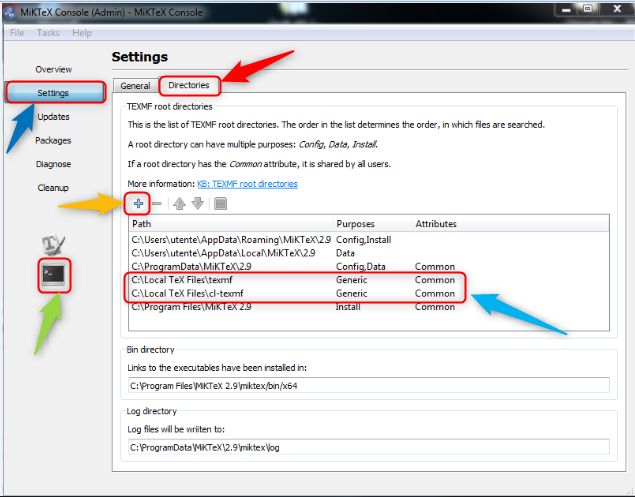
Task: Click the open-directory toolbar icon
Action: point(220,203)
